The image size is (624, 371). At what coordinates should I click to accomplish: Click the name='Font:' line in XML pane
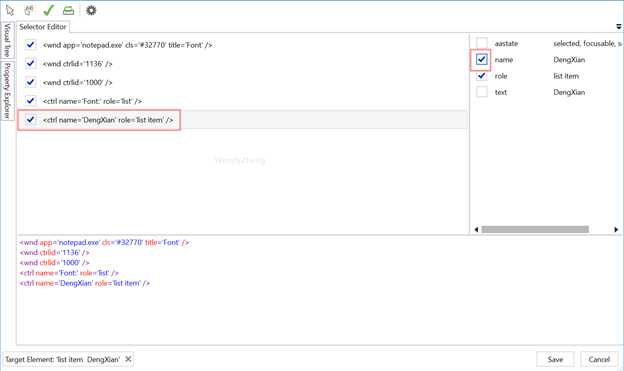69,273
